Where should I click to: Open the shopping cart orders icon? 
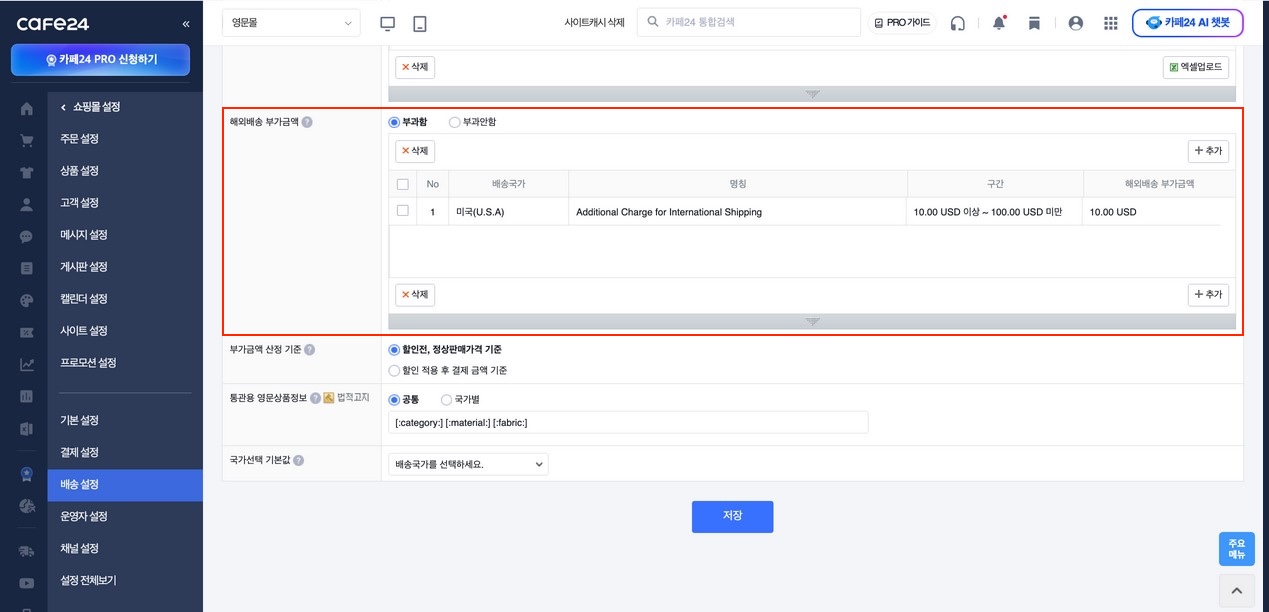click(27, 141)
